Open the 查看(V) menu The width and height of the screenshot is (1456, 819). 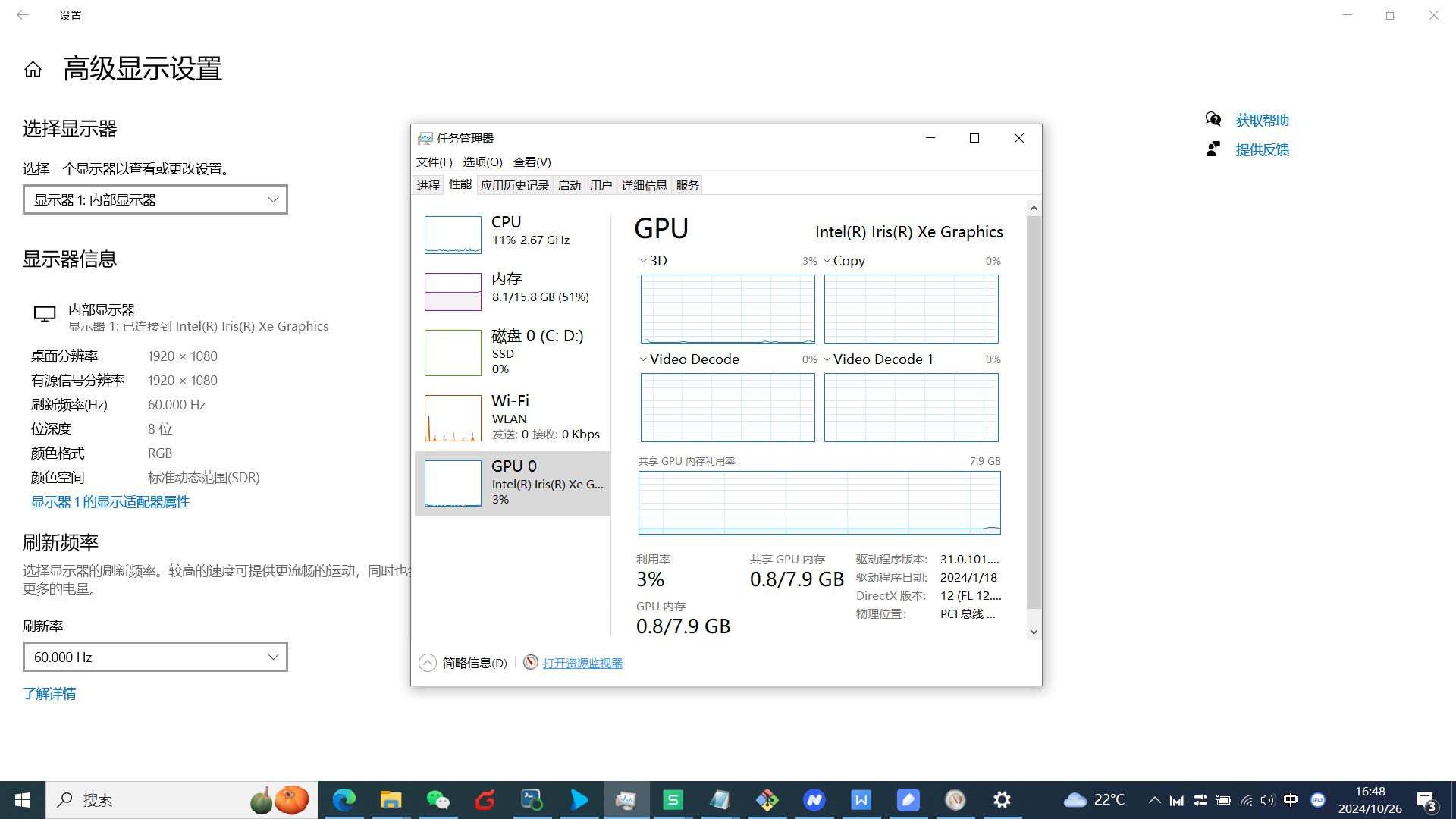[532, 162]
